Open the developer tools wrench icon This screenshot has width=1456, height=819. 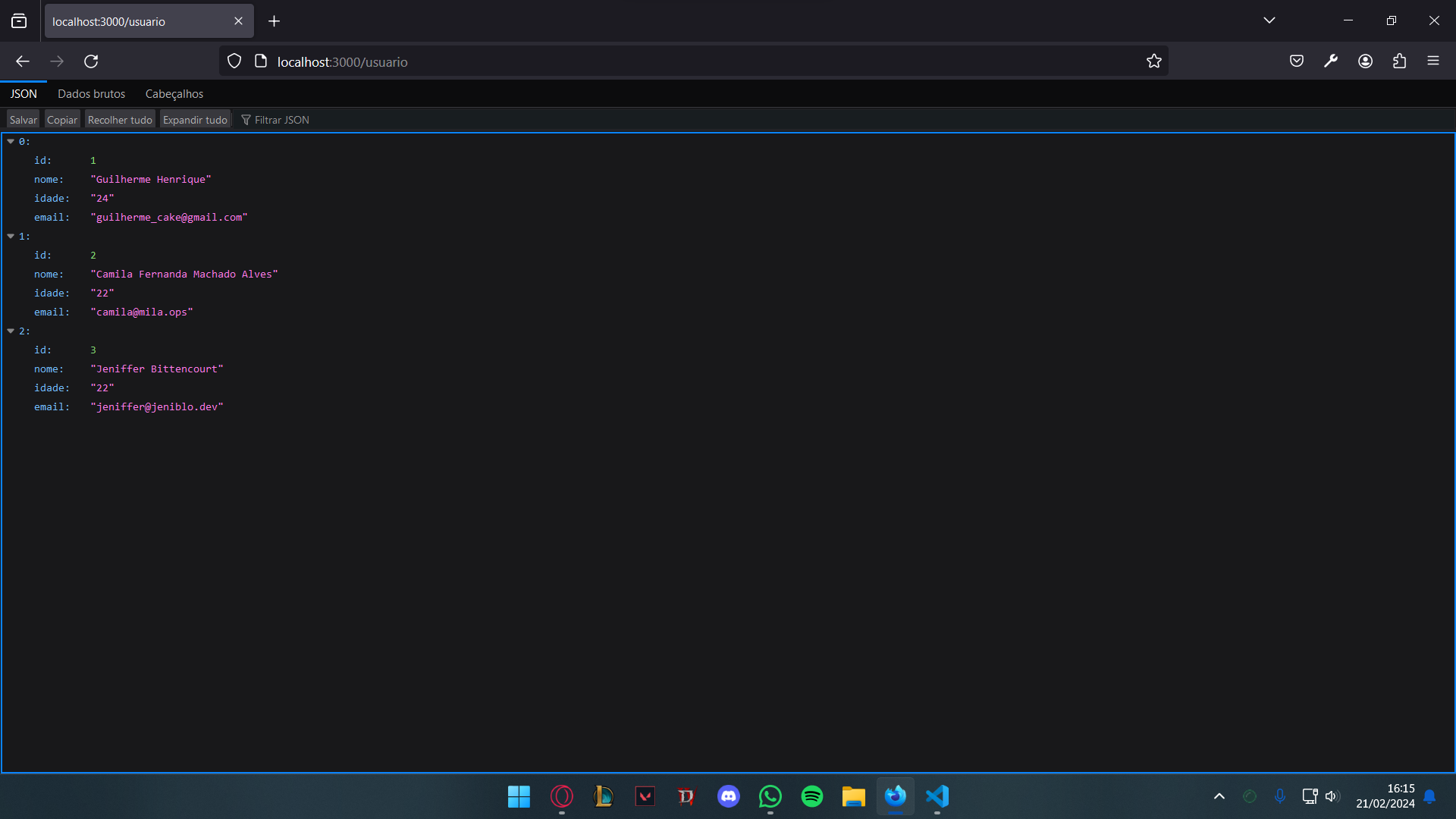tap(1331, 61)
